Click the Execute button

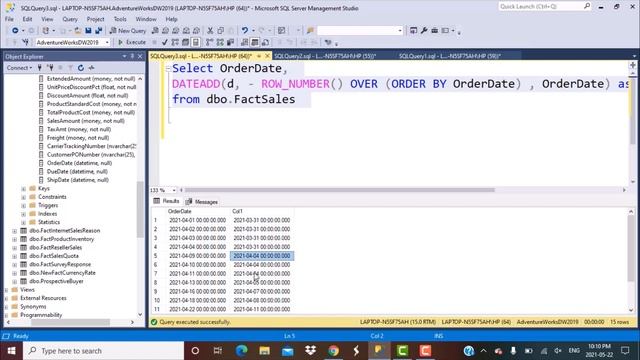pos(132,42)
